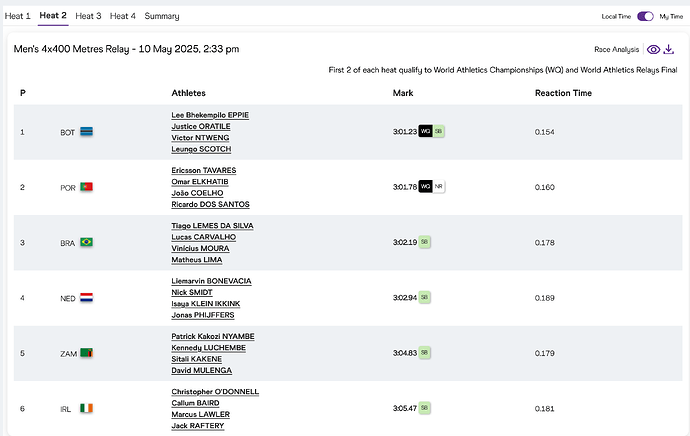Open Jack RAFTERY profile
Screen dimensions: 690x436
pos(198,426)
